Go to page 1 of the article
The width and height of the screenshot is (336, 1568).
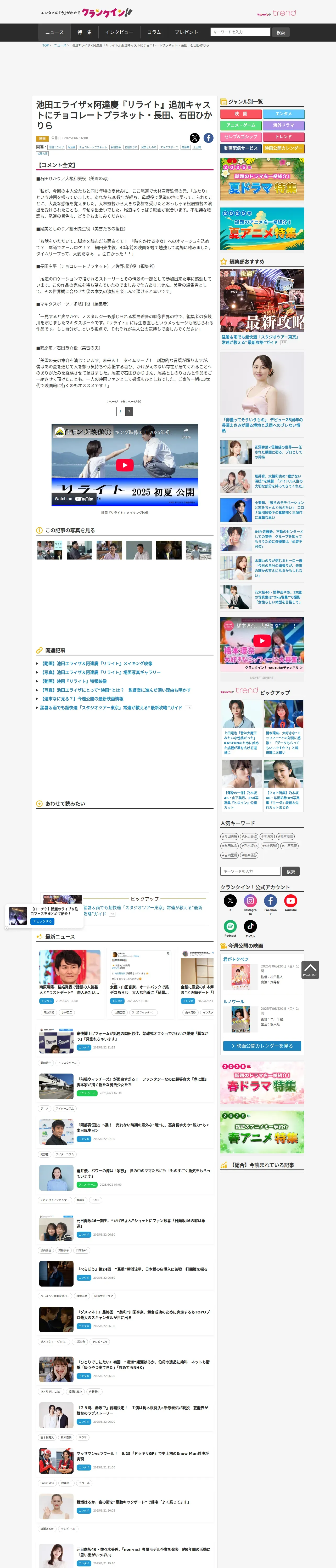120,412
